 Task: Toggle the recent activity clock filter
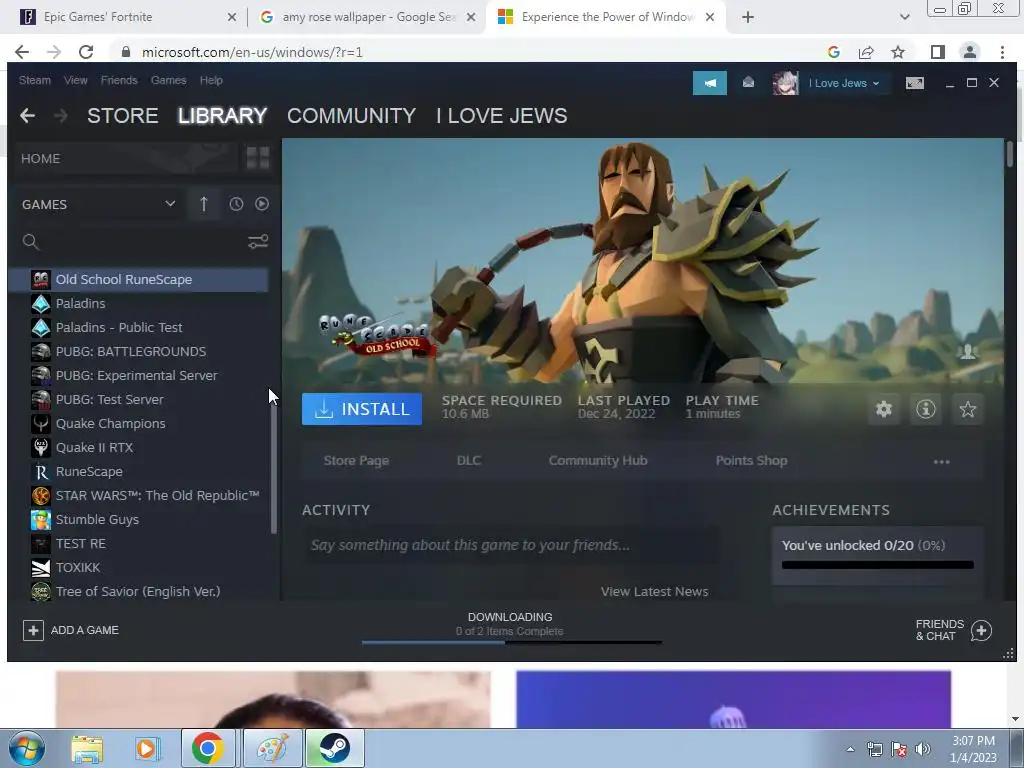[236, 204]
